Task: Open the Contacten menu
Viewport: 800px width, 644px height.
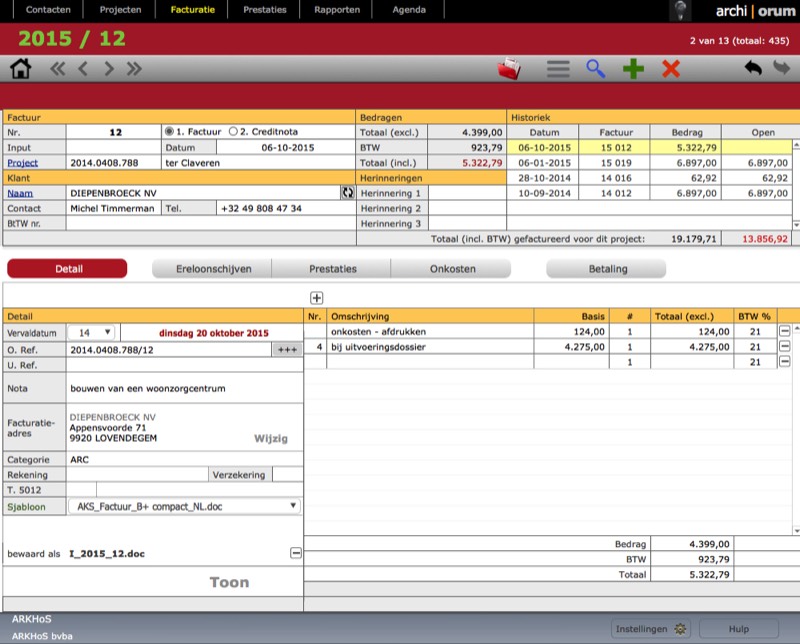Action: point(48,10)
